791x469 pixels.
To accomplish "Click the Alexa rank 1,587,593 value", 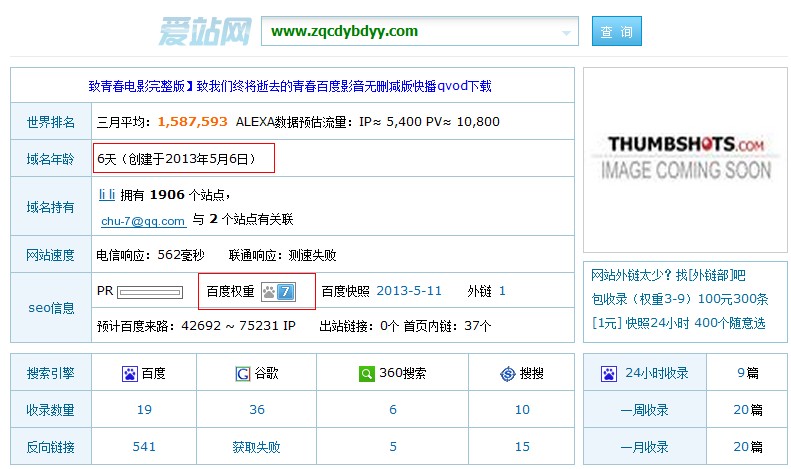I will click(x=193, y=122).
